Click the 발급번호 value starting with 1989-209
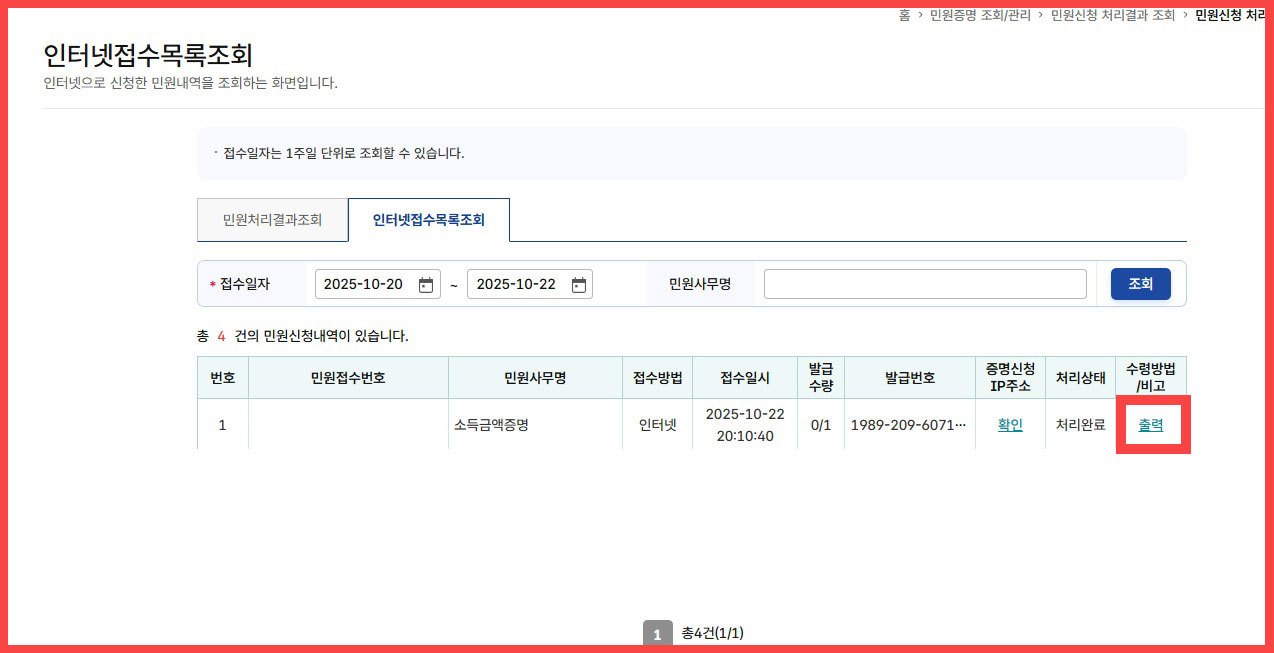The width and height of the screenshot is (1274, 653). click(x=909, y=424)
